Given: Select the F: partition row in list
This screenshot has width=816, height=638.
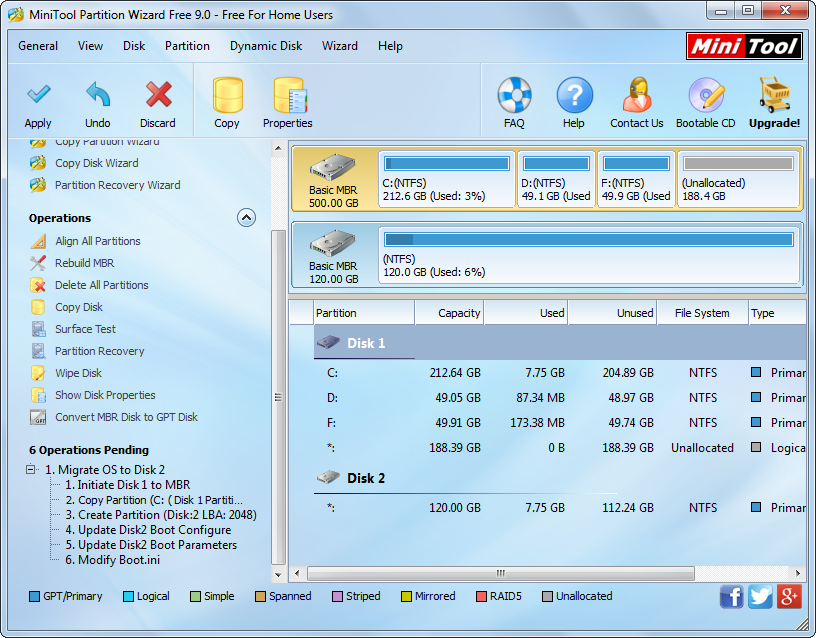Looking at the screenshot, I should pos(559,423).
